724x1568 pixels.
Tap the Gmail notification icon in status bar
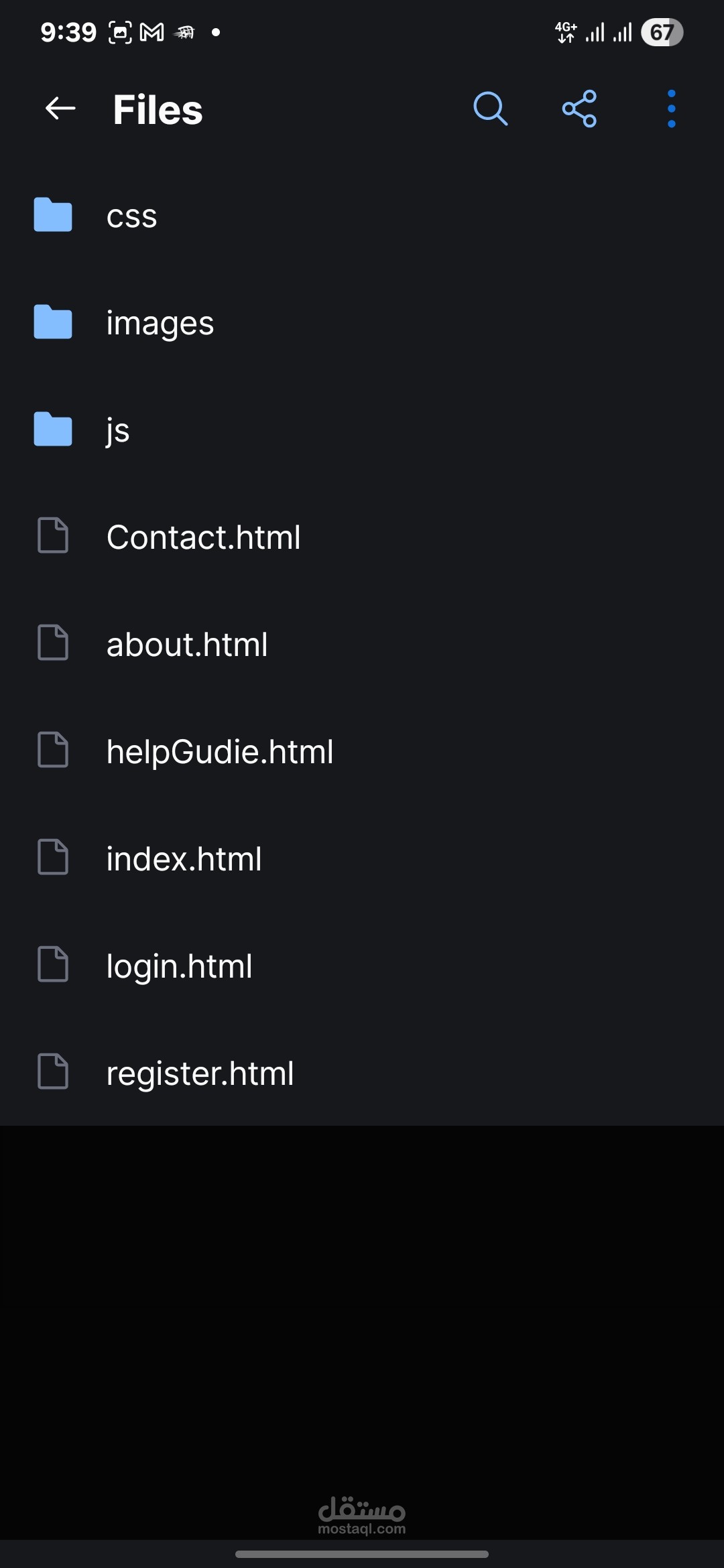152,32
